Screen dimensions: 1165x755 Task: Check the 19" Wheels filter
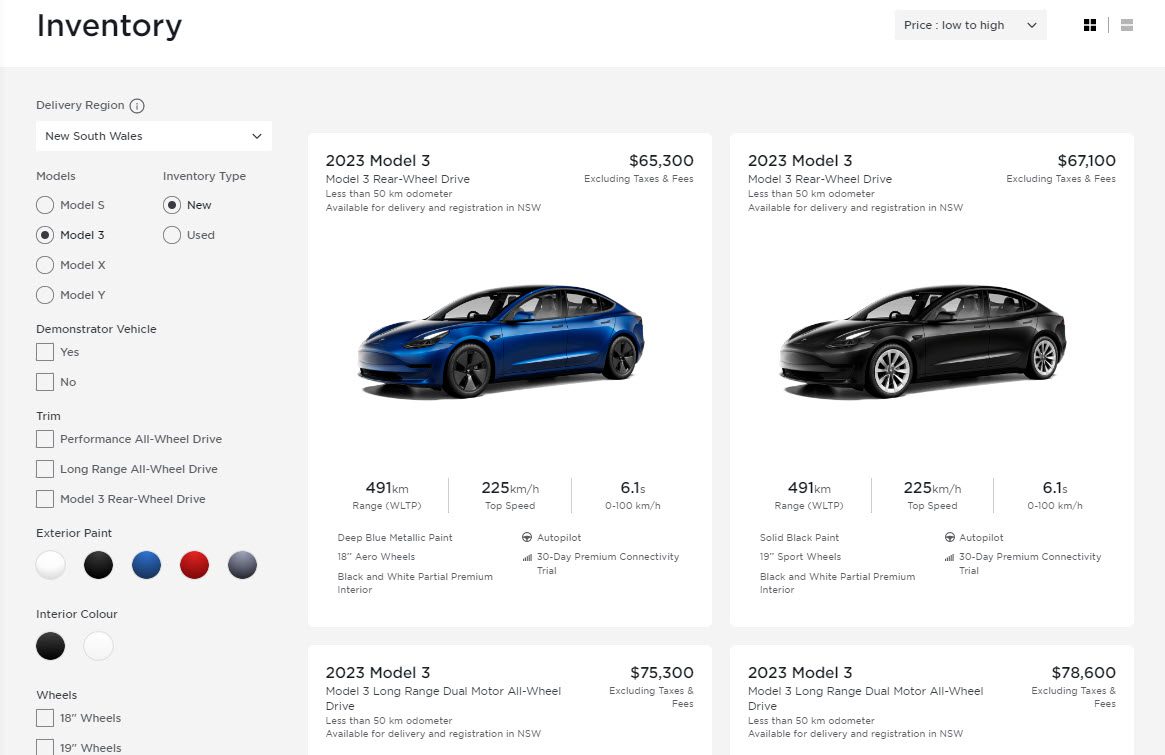[x=44, y=747]
